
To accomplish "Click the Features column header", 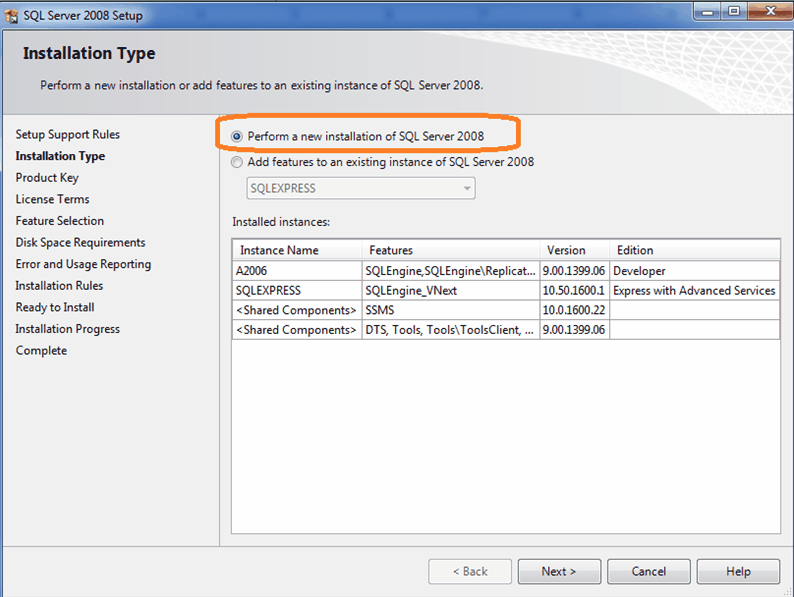I will (x=451, y=250).
